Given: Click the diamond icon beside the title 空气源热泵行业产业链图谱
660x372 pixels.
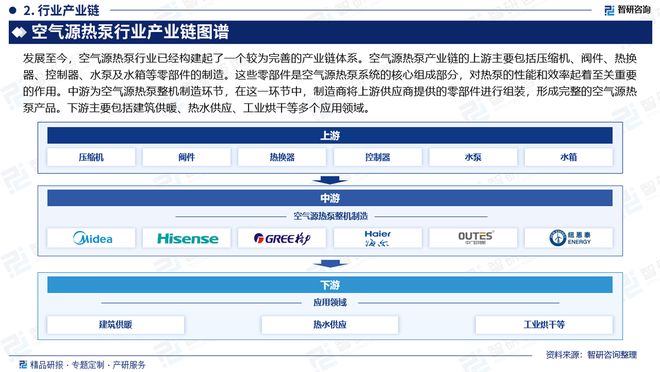Looking at the screenshot, I should [19, 32].
